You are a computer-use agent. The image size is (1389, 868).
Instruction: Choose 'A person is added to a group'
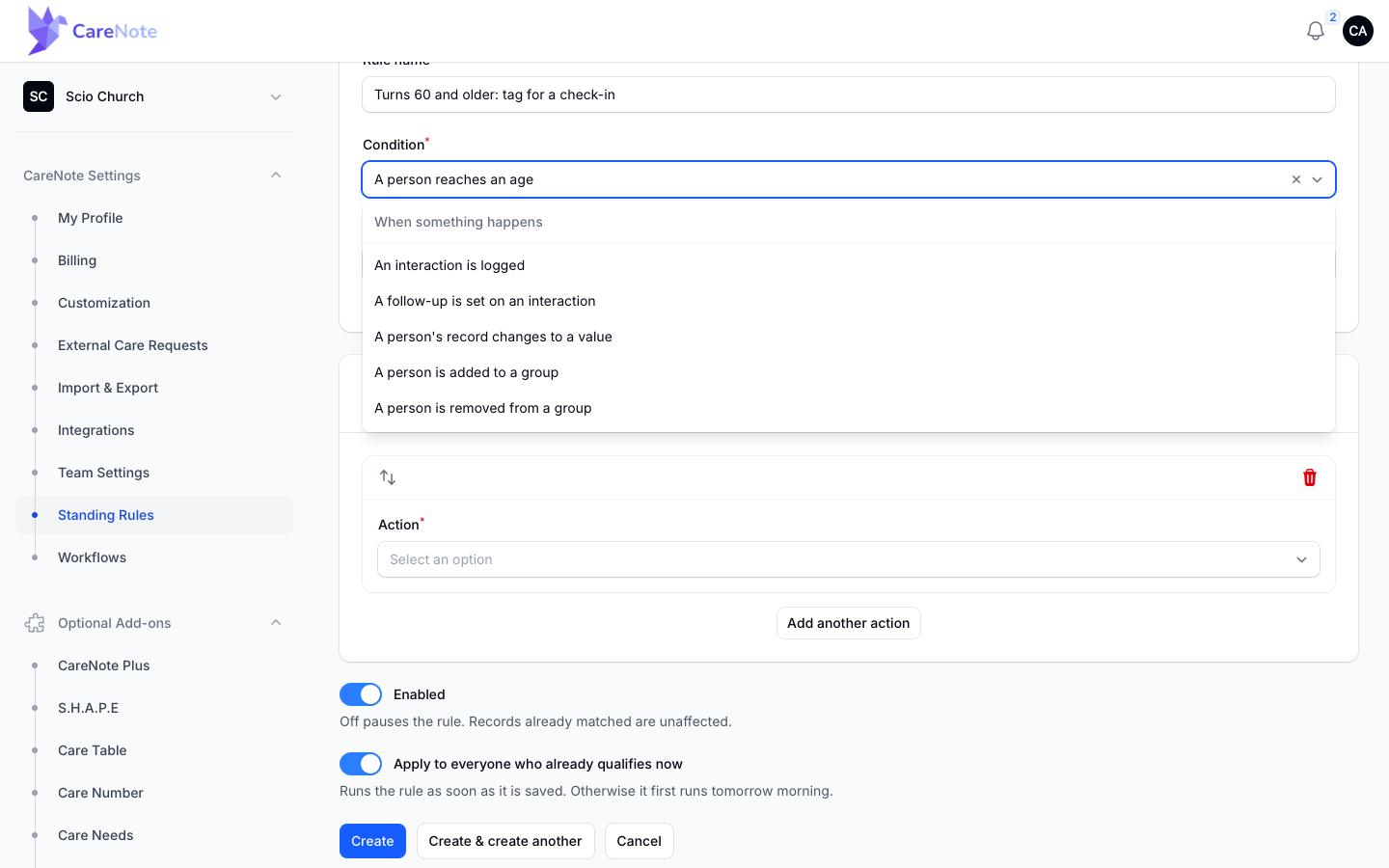coord(848,372)
